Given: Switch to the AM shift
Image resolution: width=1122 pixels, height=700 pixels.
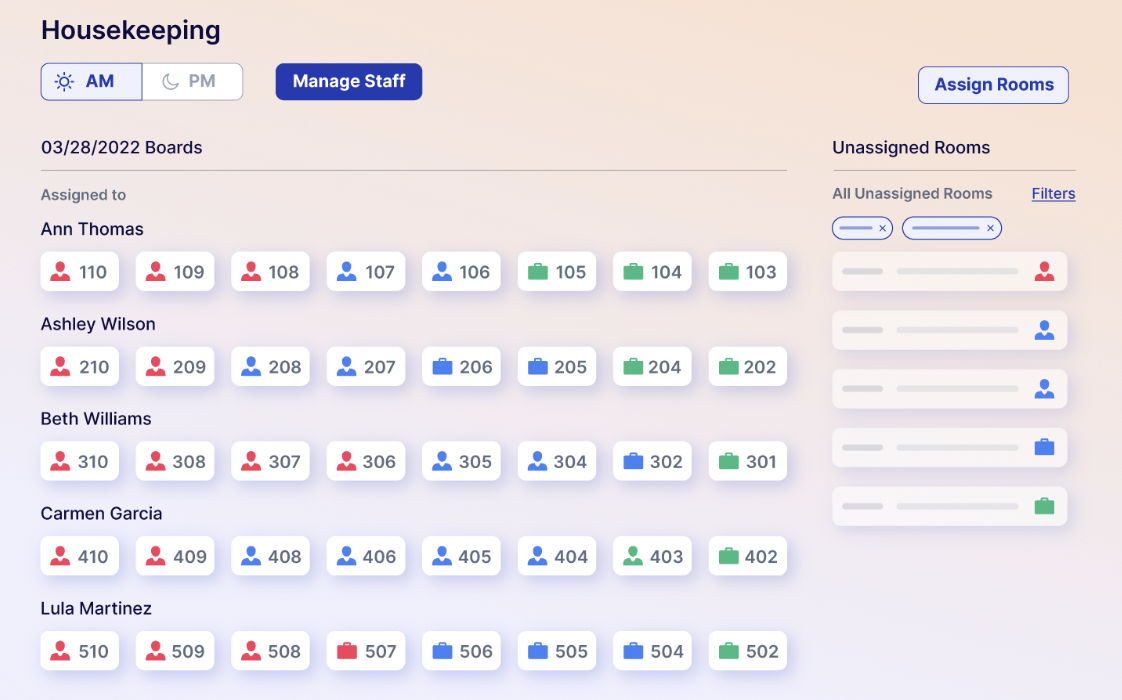Looking at the screenshot, I should point(91,82).
